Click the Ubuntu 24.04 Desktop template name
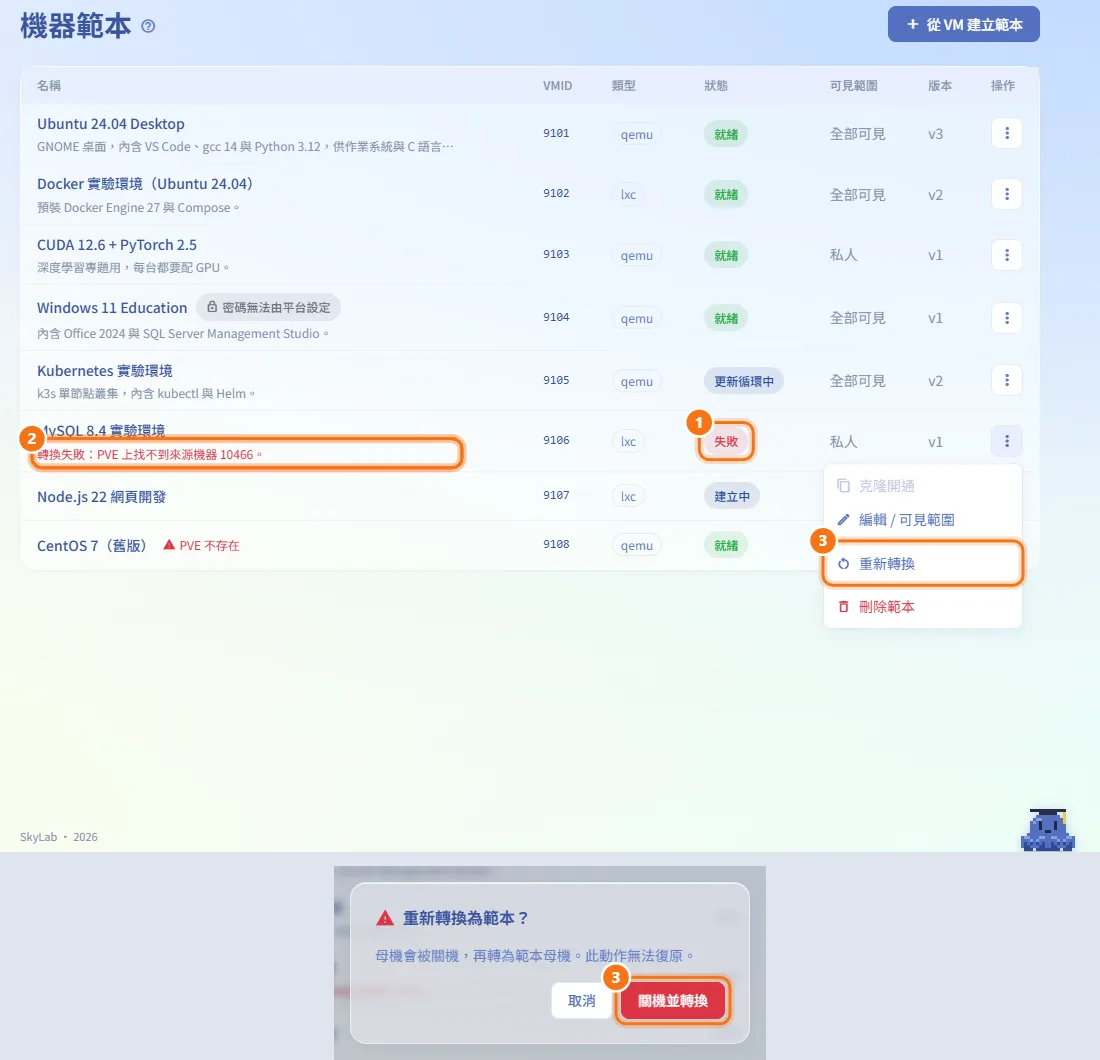 tap(111, 123)
